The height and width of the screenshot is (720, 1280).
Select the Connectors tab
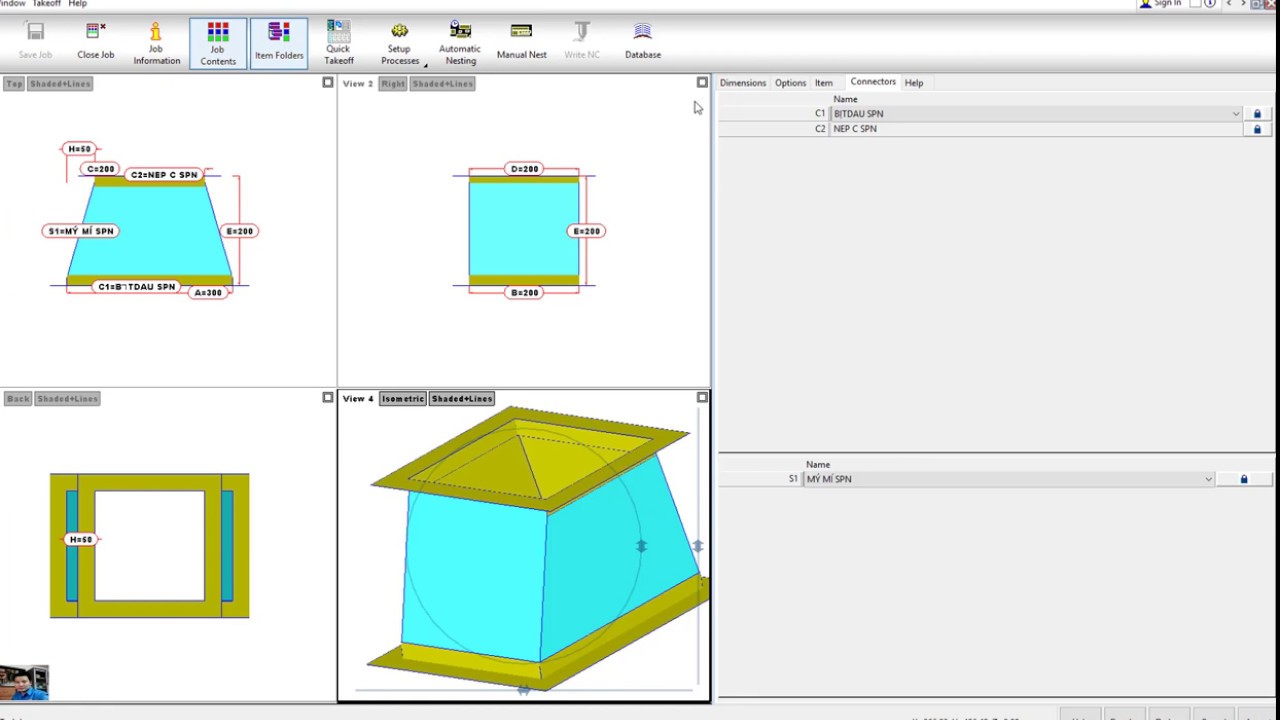[873, 82]
